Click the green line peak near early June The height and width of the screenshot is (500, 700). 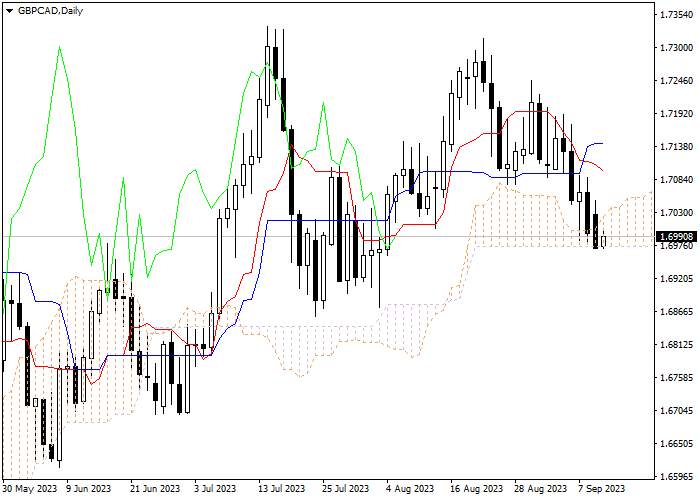click(59, 47)
